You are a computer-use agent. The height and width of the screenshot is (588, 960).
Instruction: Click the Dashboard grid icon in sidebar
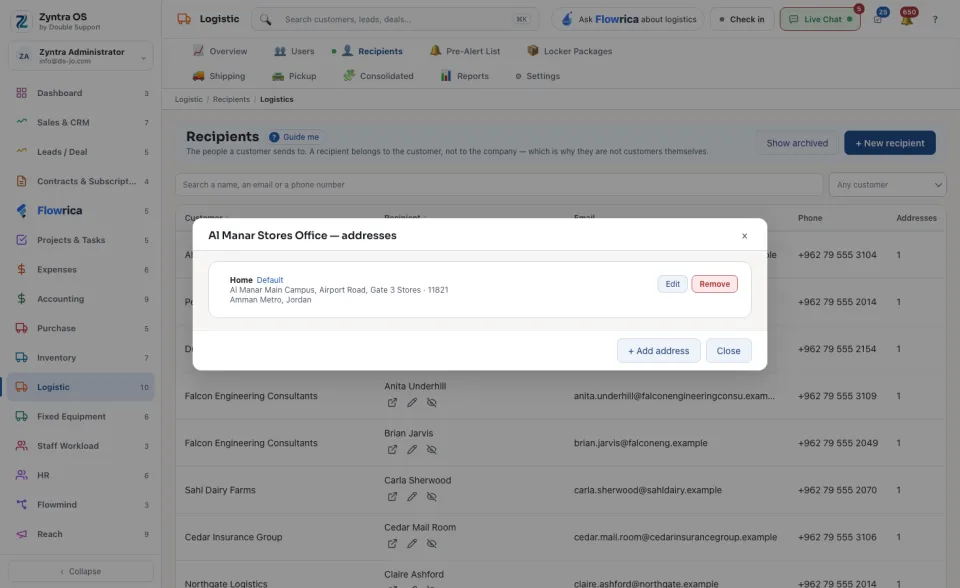[x=21, y=93]
